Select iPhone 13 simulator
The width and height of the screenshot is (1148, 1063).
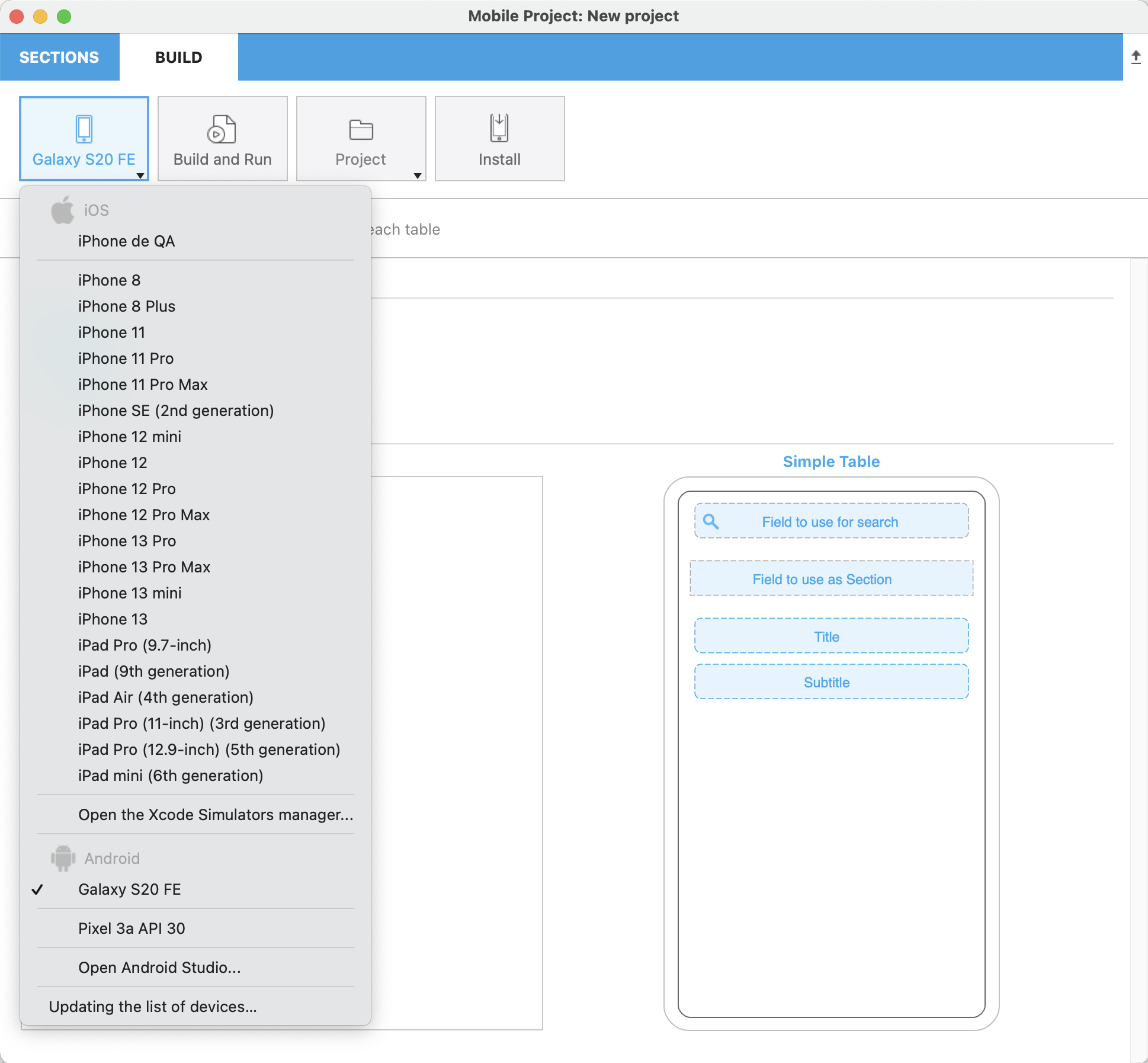point(195,619)
